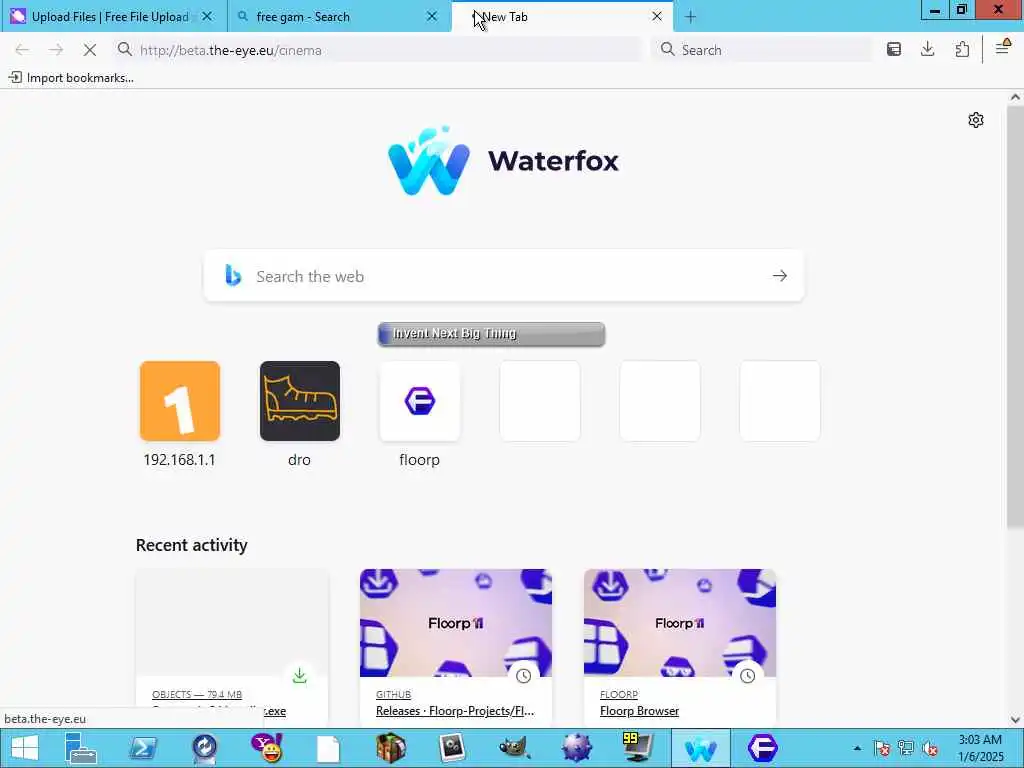
Task: Click the scrollbar up arrow
Action: 1015,97
